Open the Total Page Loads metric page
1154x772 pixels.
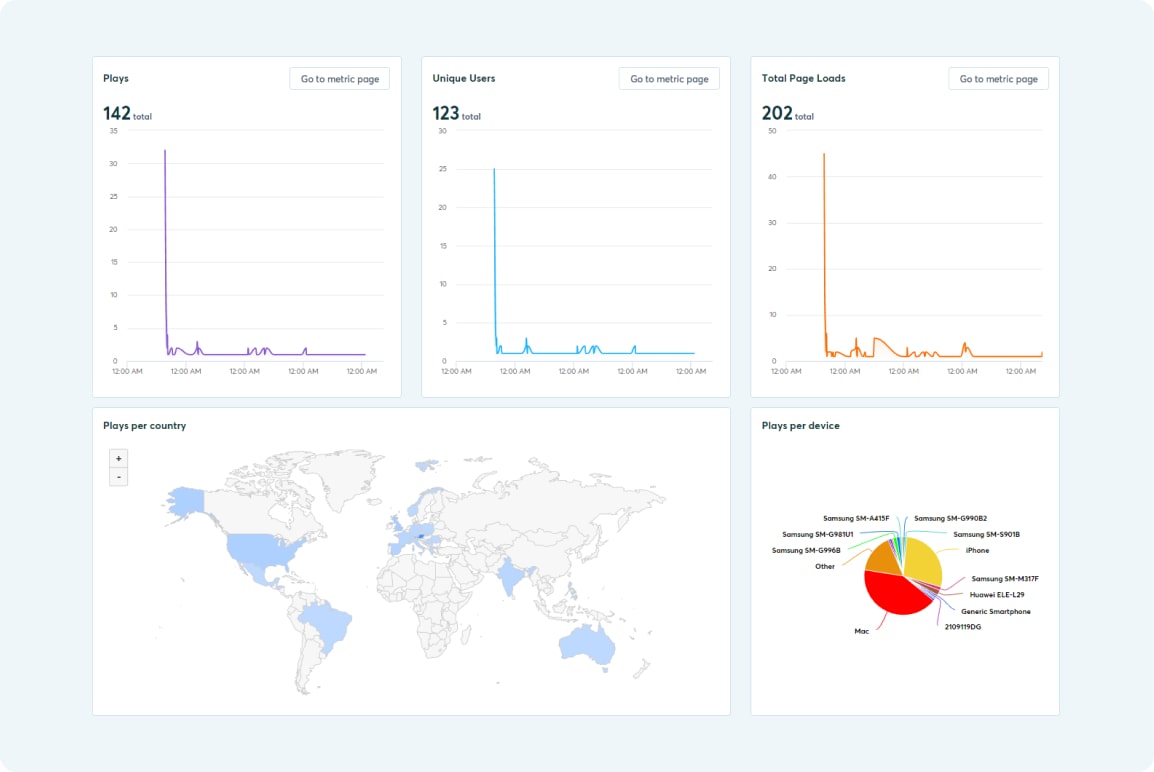(x=998, y=79)
